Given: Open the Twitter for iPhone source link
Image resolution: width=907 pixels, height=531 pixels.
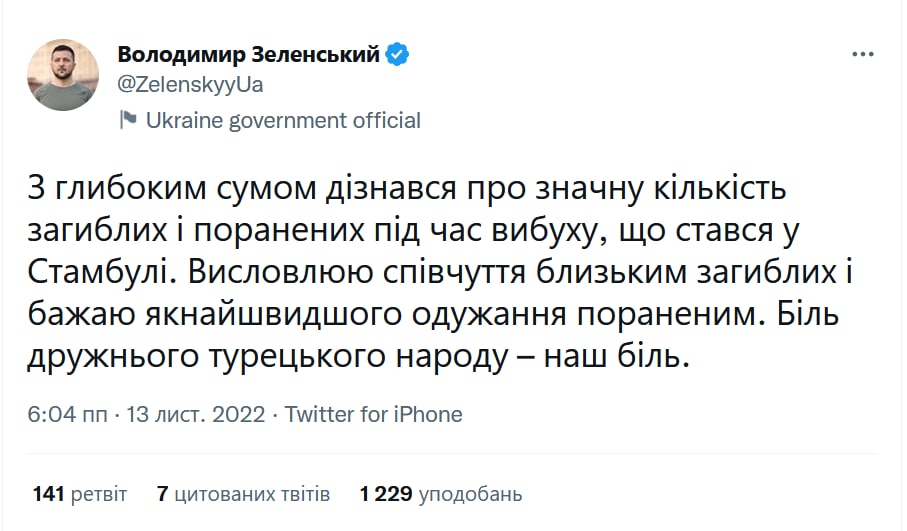Looking at the screenshot, I should [x=374, y=414].
